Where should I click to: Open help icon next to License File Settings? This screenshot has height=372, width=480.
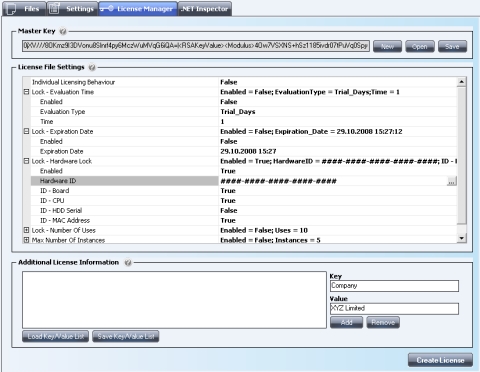[x=92, y=67]
